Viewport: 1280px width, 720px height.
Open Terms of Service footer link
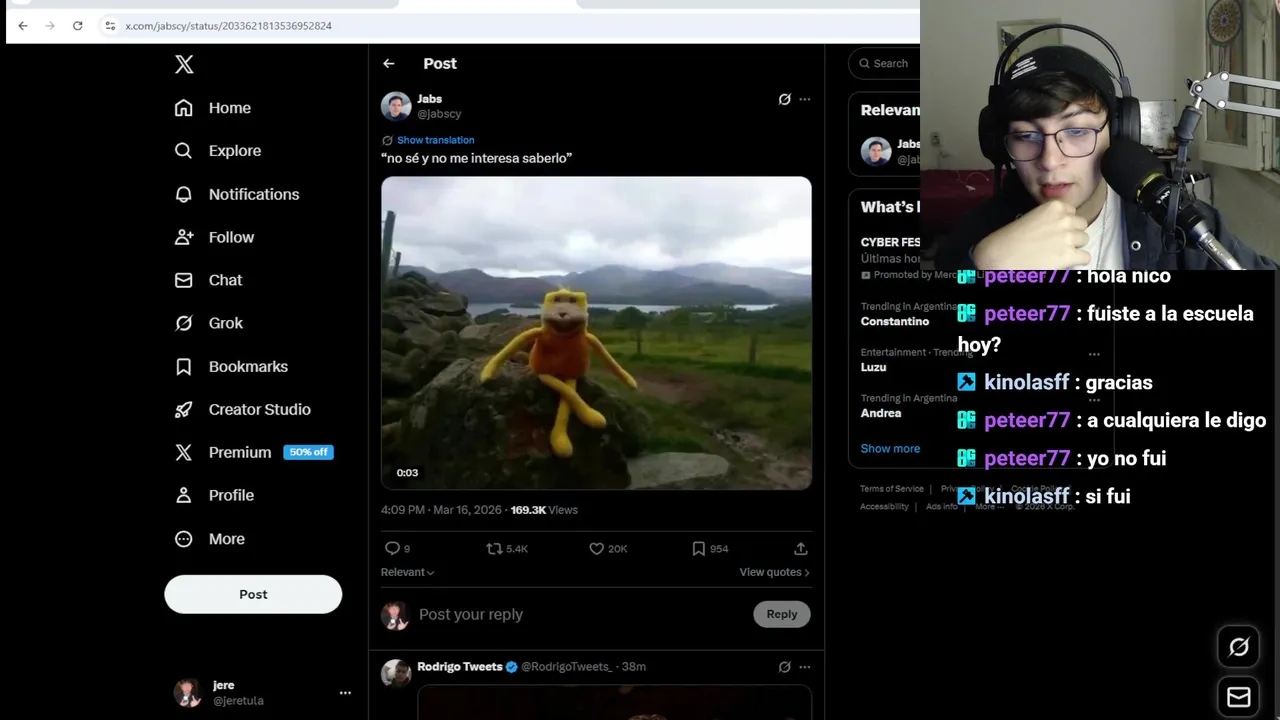(892, 489)
